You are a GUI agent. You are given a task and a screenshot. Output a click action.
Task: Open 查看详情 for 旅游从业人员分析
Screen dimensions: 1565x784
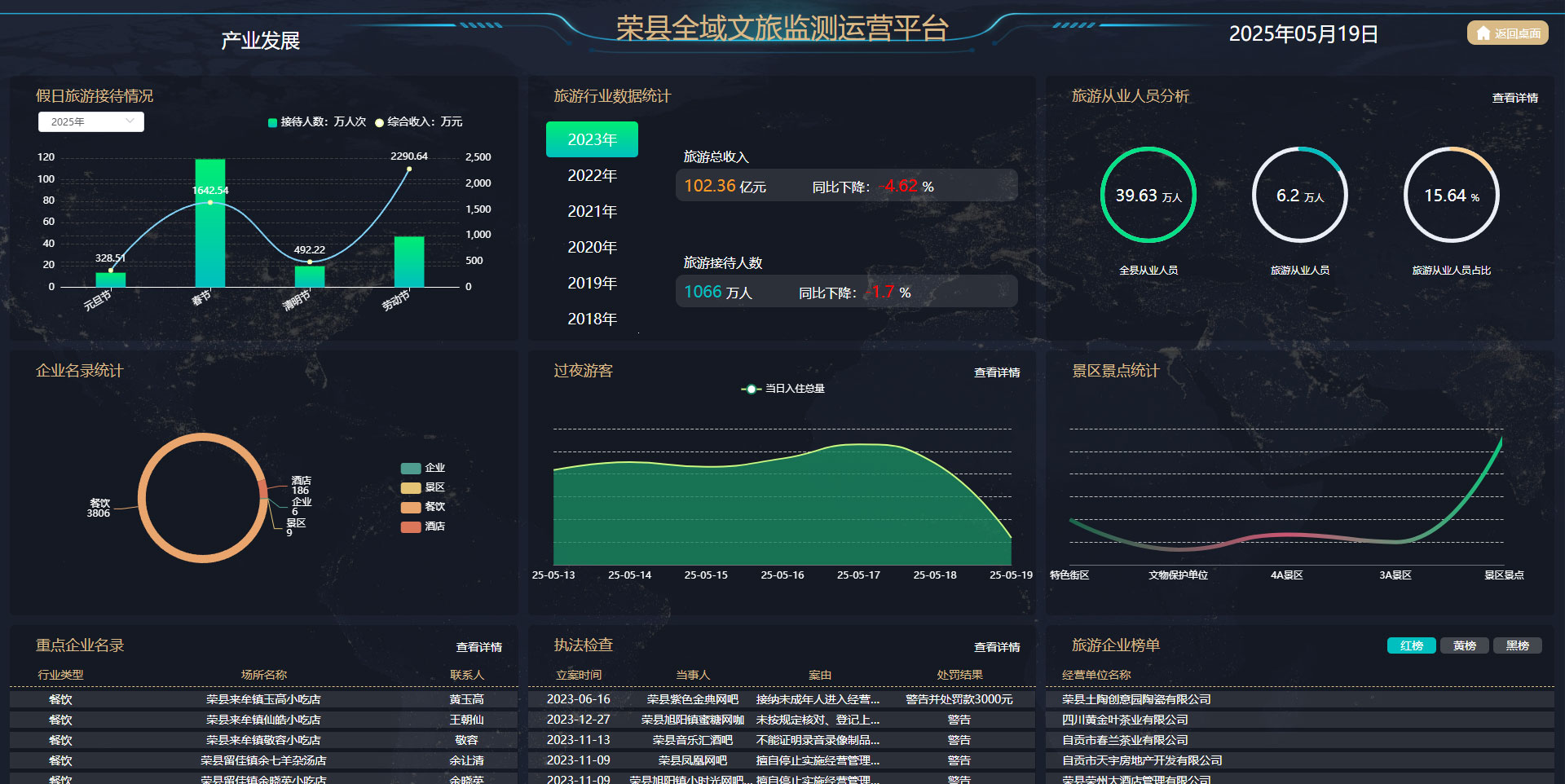click(x=1514, y=97)
